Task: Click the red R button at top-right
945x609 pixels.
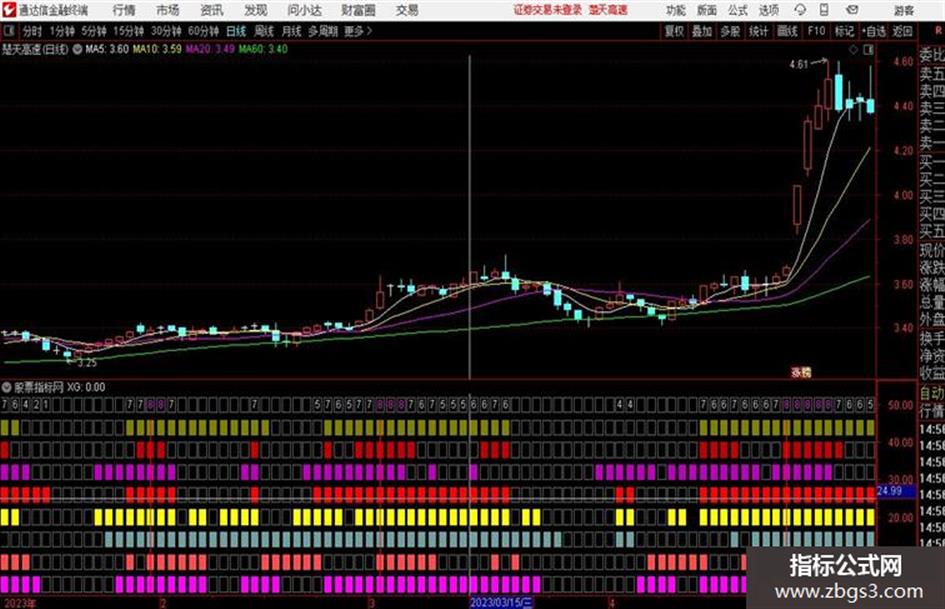Action: (938, 30)
